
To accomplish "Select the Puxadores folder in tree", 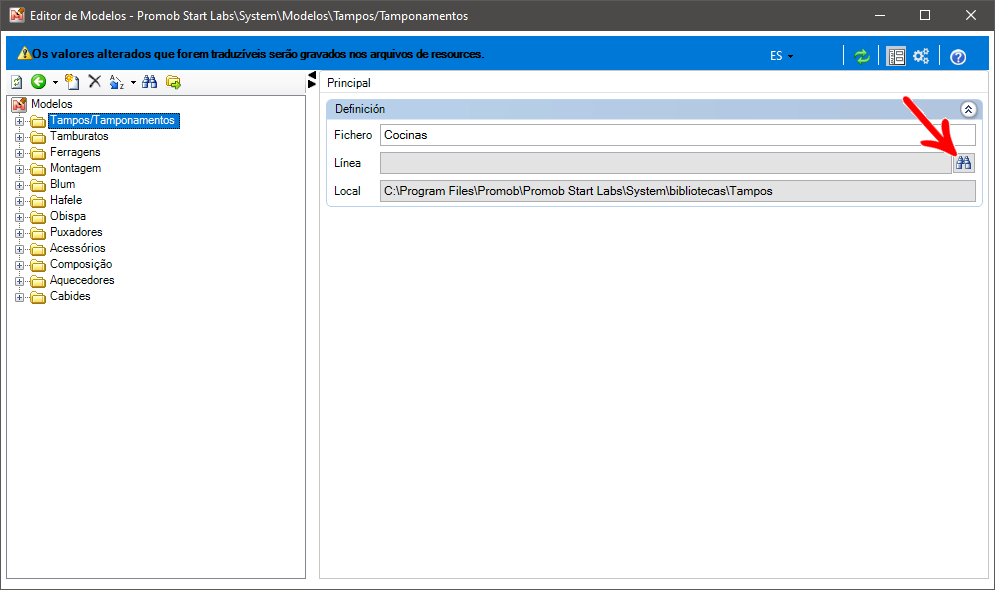I will coord(76,232).
